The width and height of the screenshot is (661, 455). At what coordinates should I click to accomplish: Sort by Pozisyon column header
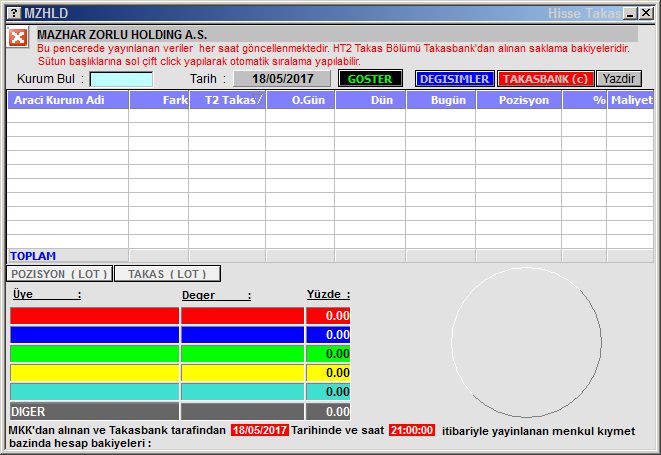point(519,100)
